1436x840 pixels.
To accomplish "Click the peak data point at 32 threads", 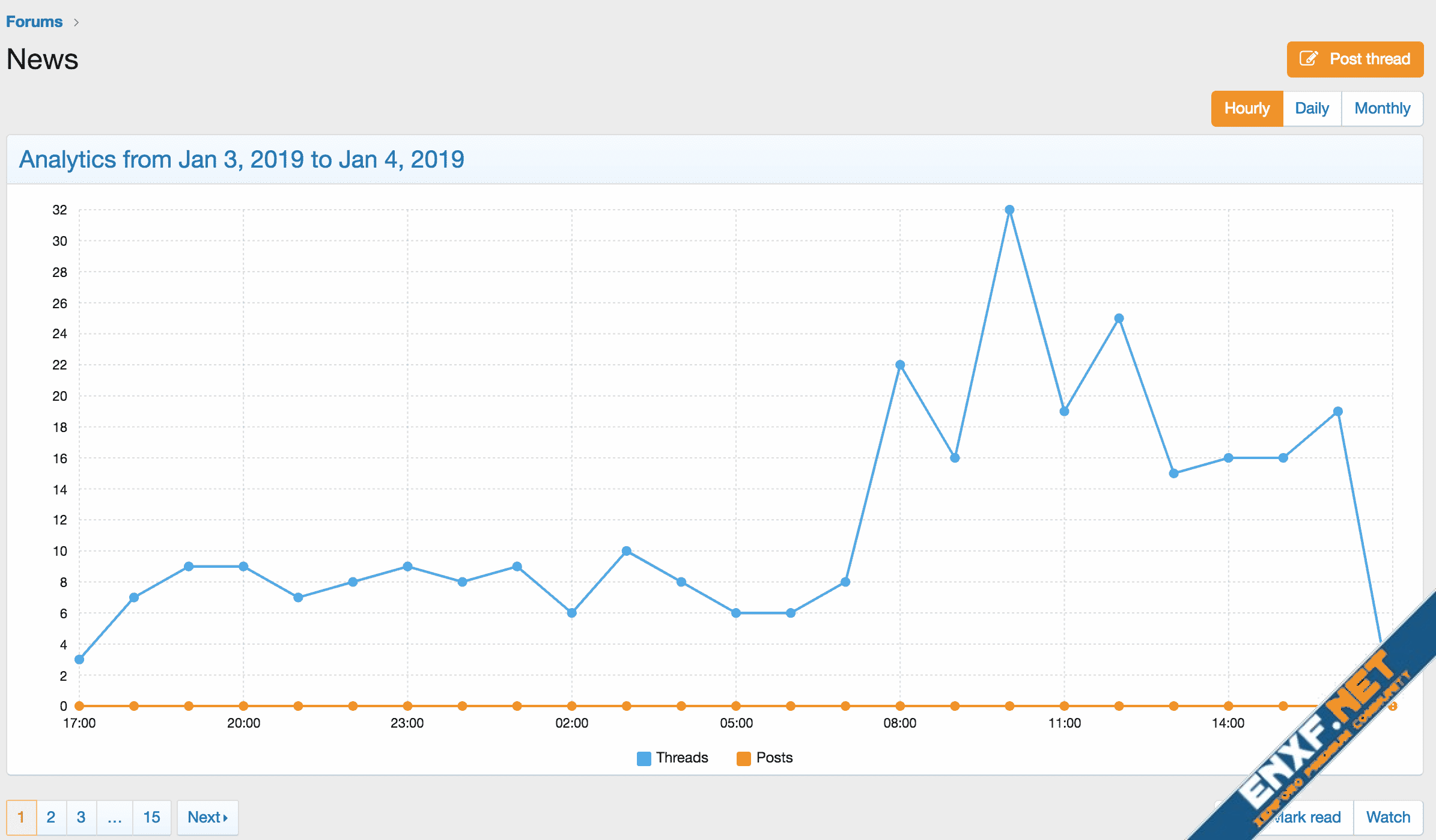I will point(1009,210).
